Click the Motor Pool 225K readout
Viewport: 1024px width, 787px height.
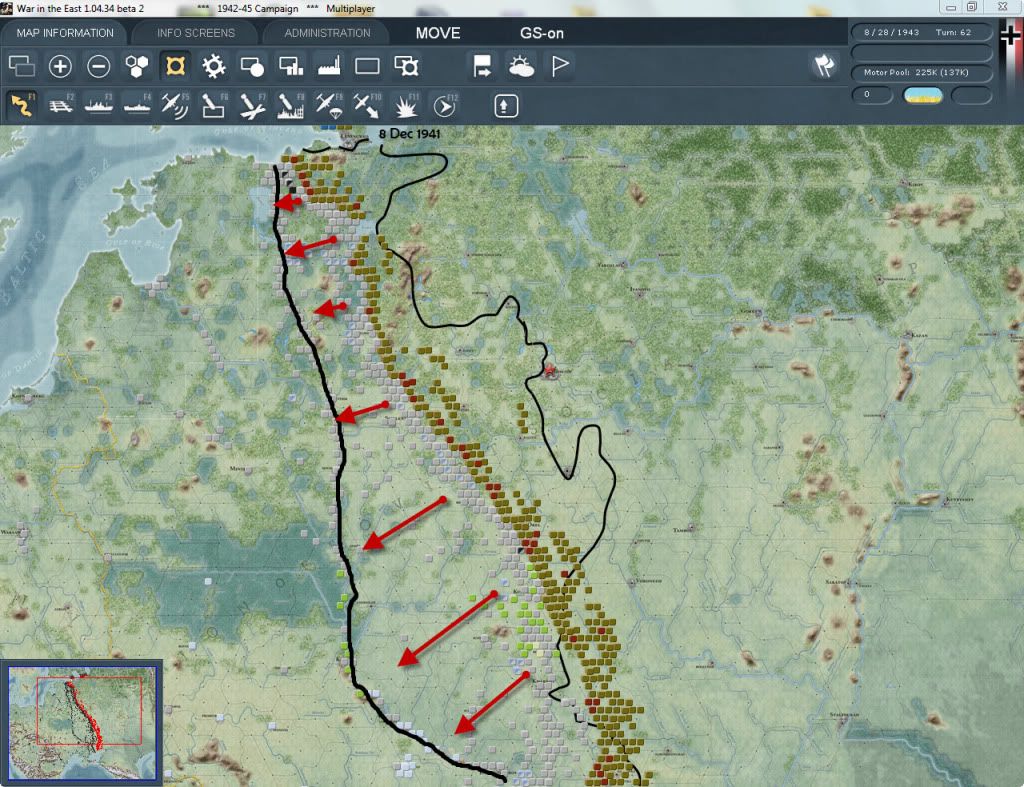click(x=921, y=72)
